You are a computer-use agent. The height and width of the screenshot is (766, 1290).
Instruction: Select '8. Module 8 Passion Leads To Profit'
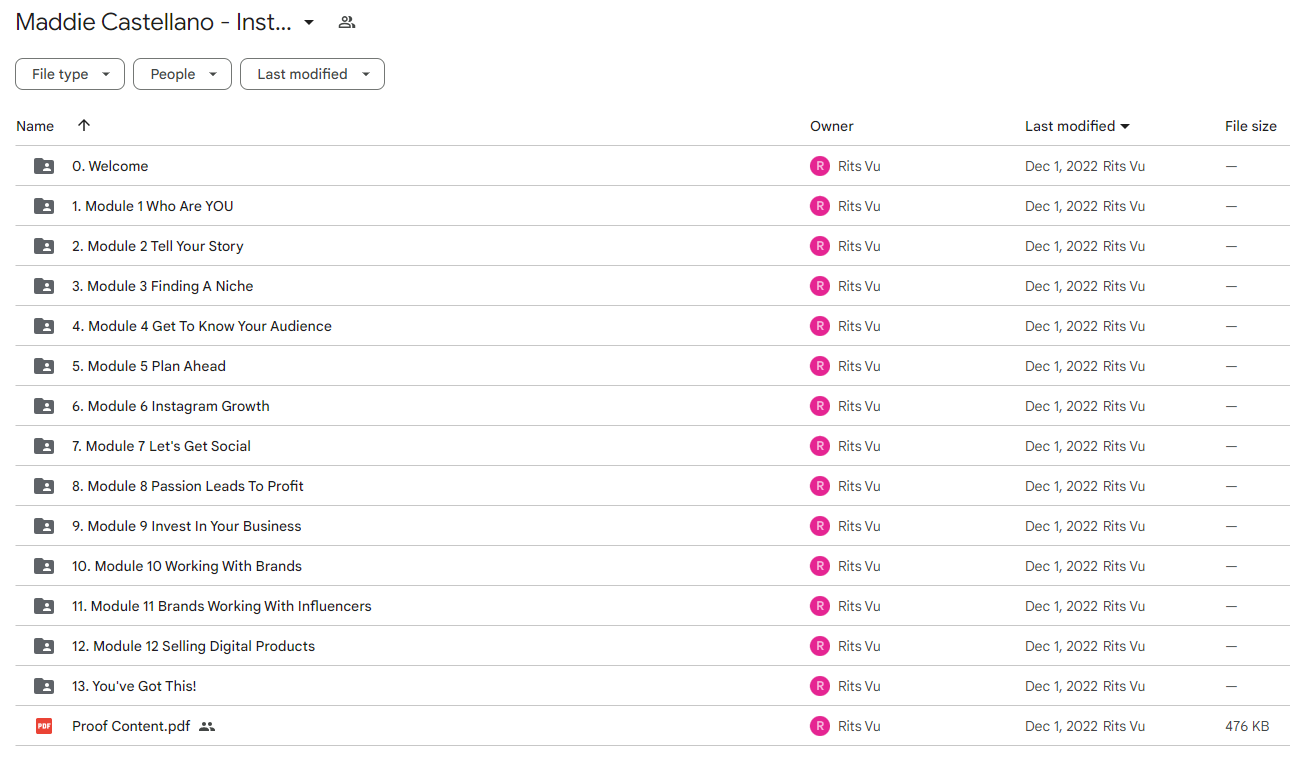(188, 486)
